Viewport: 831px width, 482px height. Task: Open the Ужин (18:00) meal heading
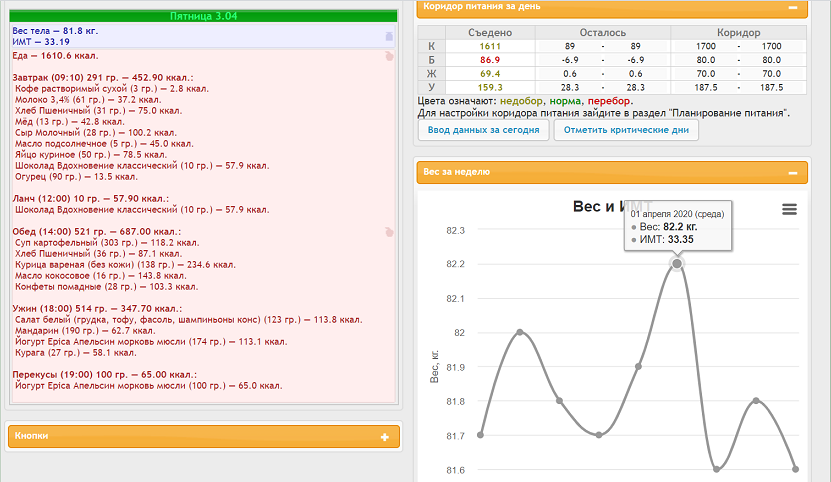[97, 309]
